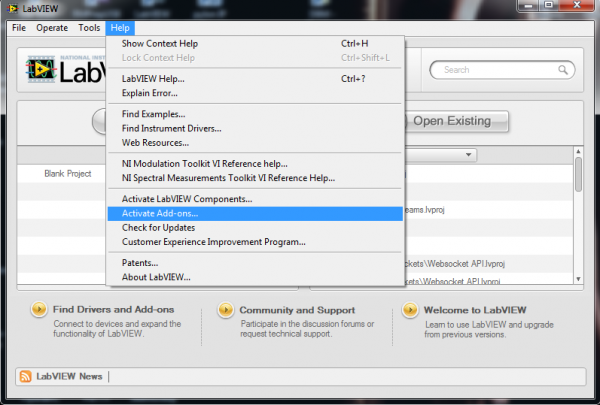
Task: Open the File menu
Action: pyautogui.click(x=19, y=28)
